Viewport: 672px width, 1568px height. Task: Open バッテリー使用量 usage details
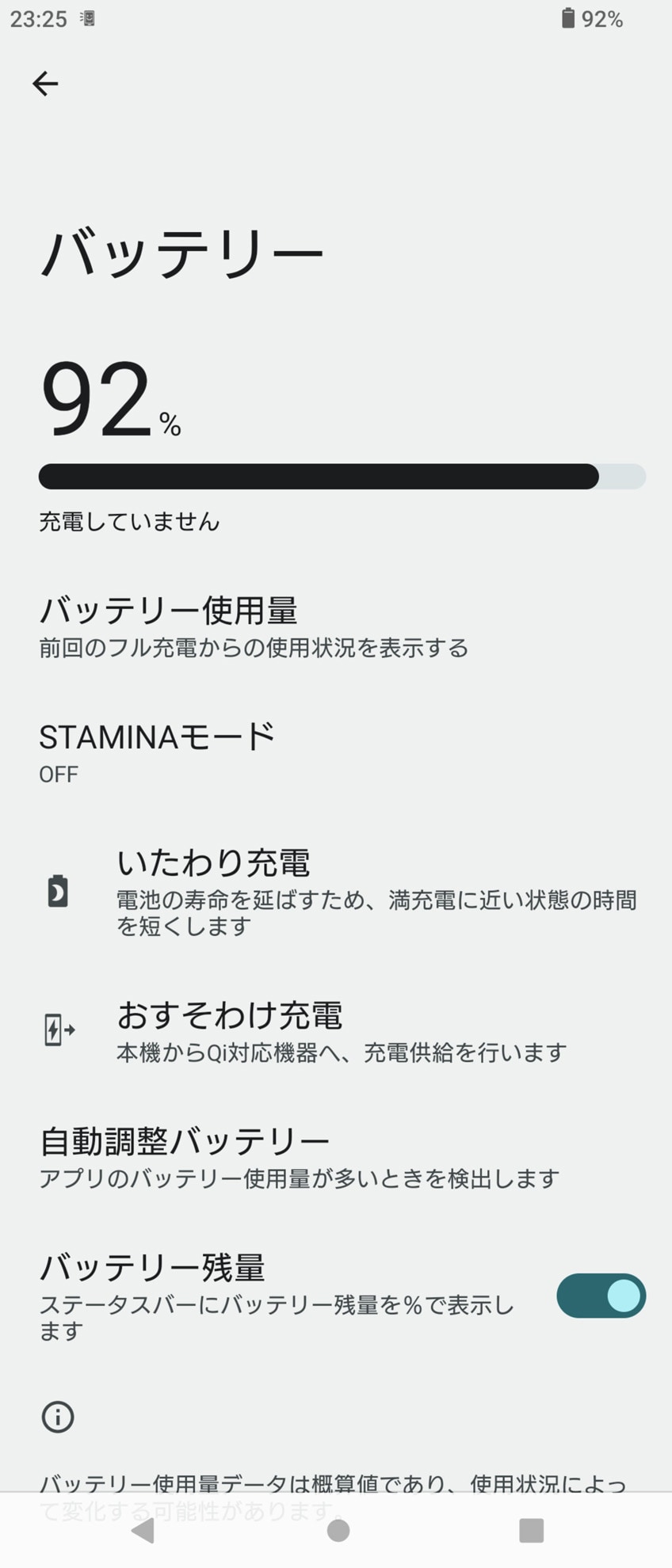click(x=254, y=626)
